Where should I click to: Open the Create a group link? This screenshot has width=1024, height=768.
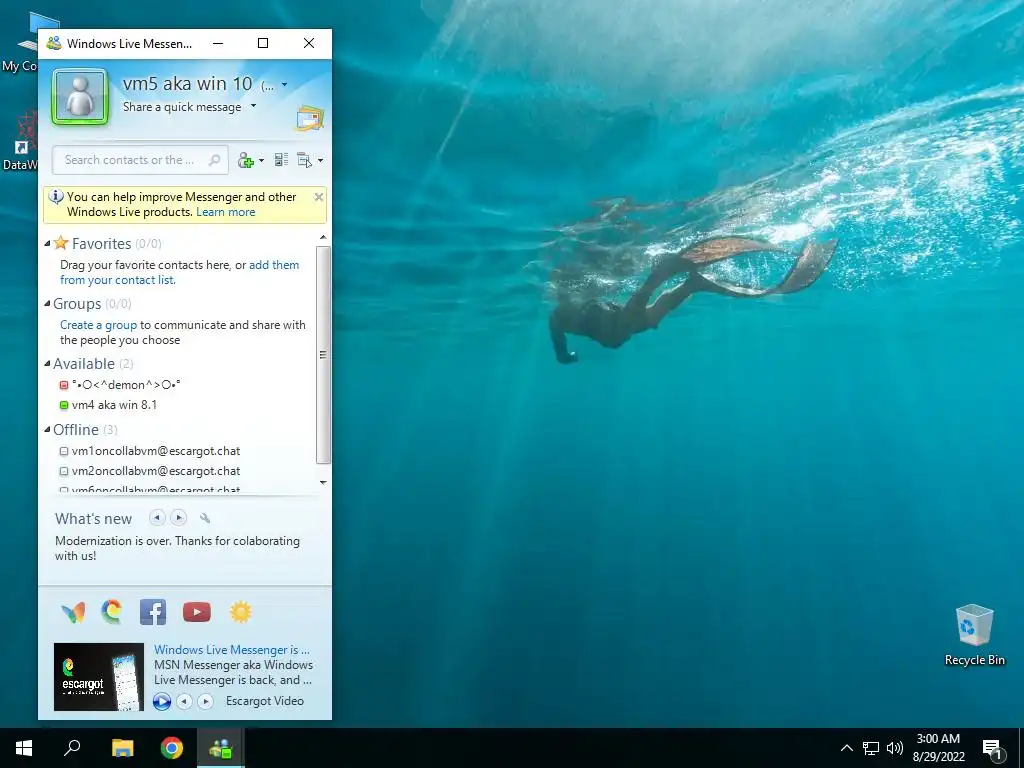99,325
